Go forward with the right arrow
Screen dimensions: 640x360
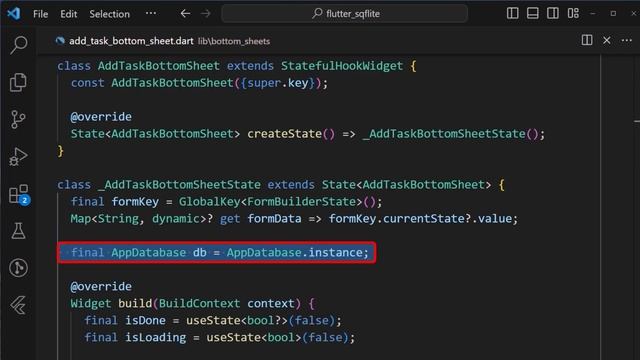point(206,13)
